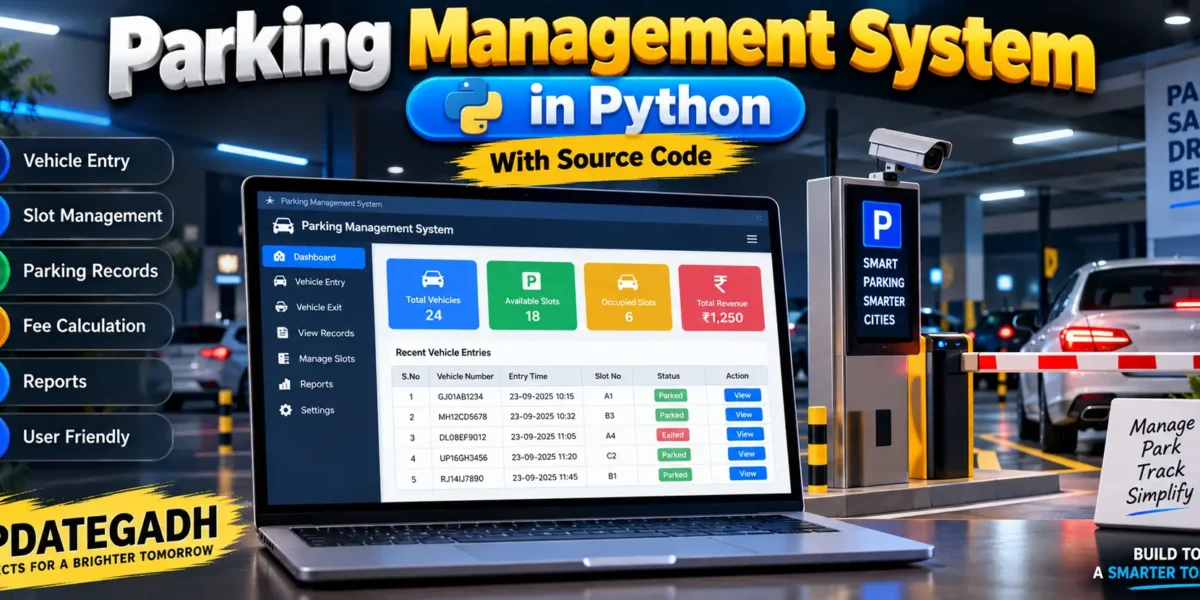Click the car icon next to Vehicle Entry in sidebar

(x=280, y=282)
